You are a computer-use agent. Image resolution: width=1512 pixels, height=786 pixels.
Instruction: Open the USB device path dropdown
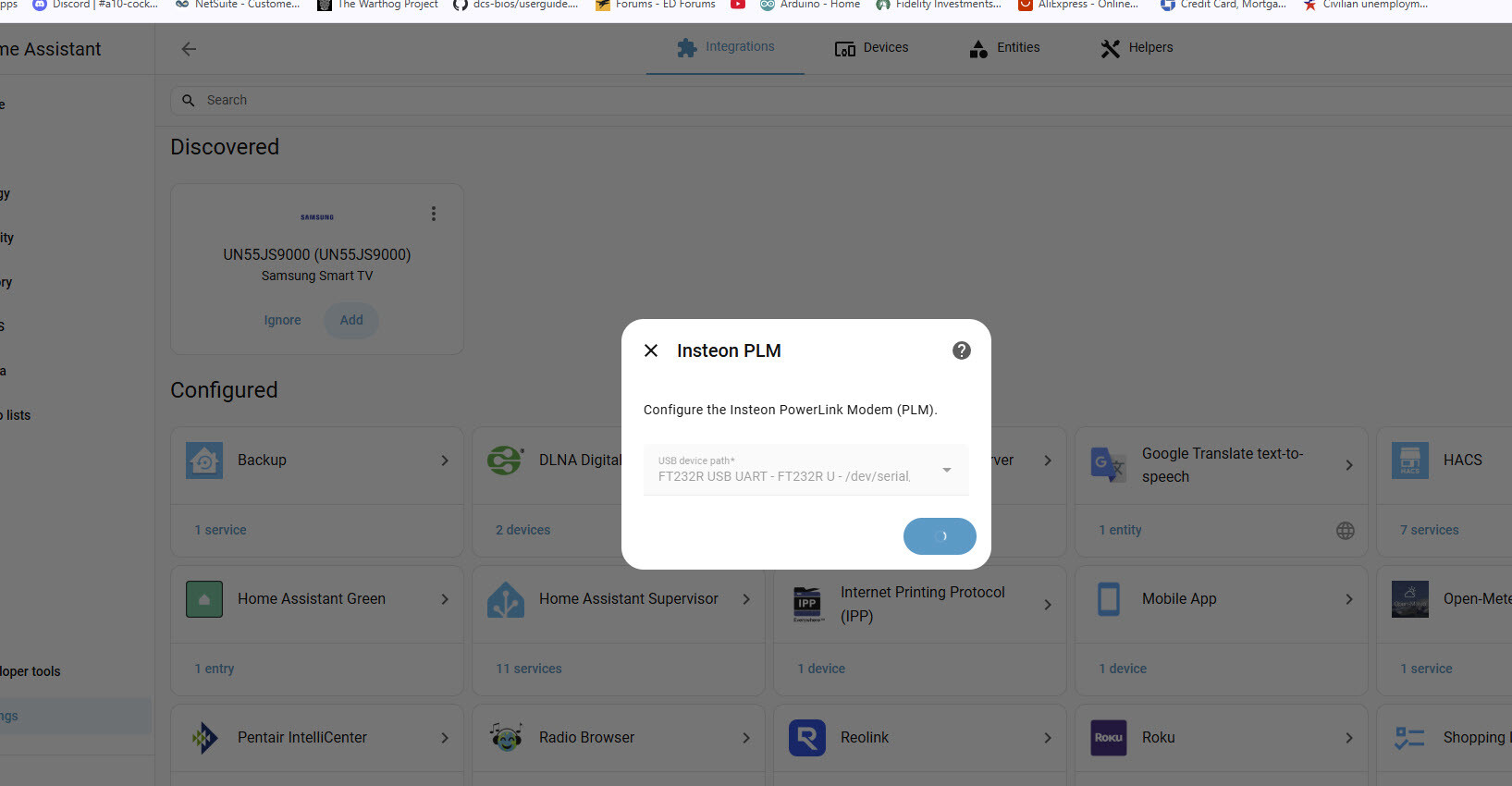(x=806, y=470)
